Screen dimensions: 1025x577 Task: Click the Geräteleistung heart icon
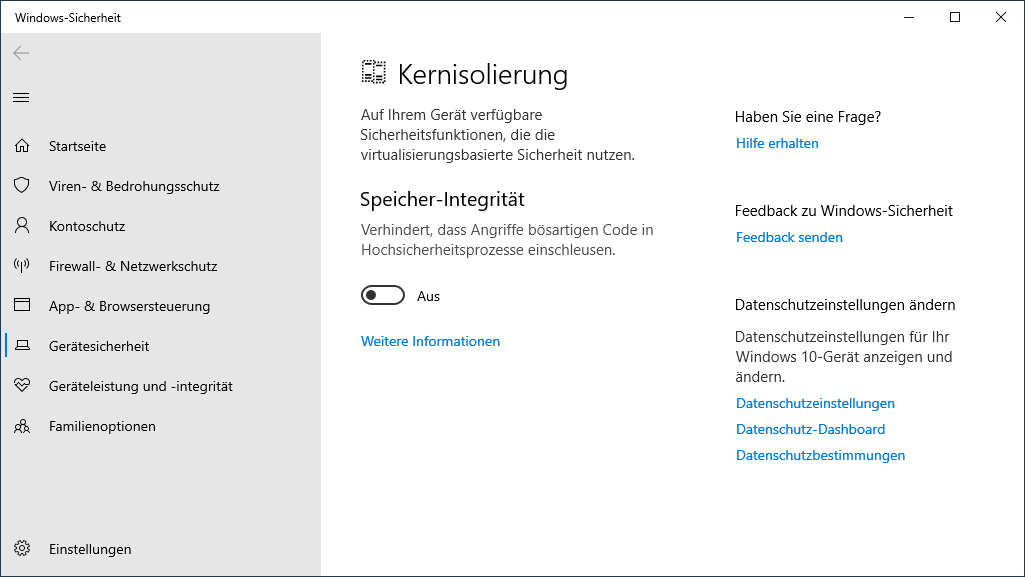tap(21, 386)
